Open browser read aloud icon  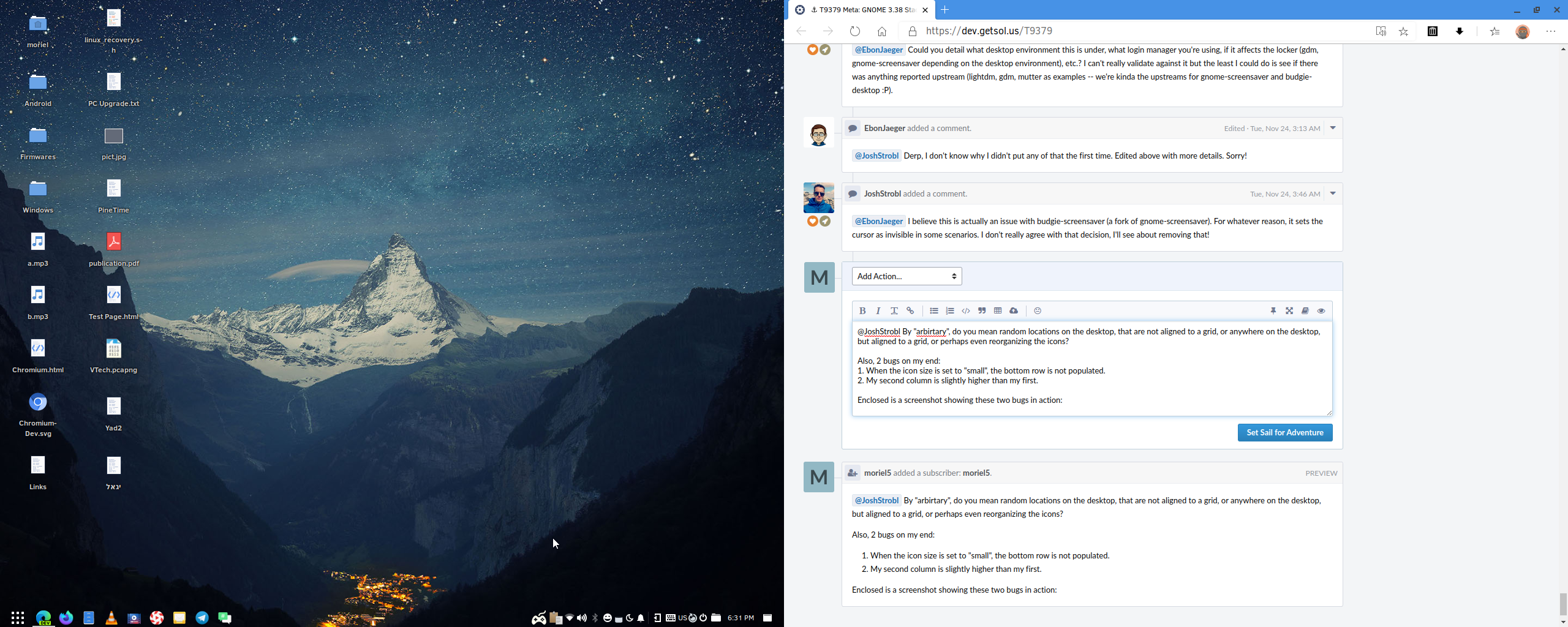pyautogui.click(x=1381, y=31)
